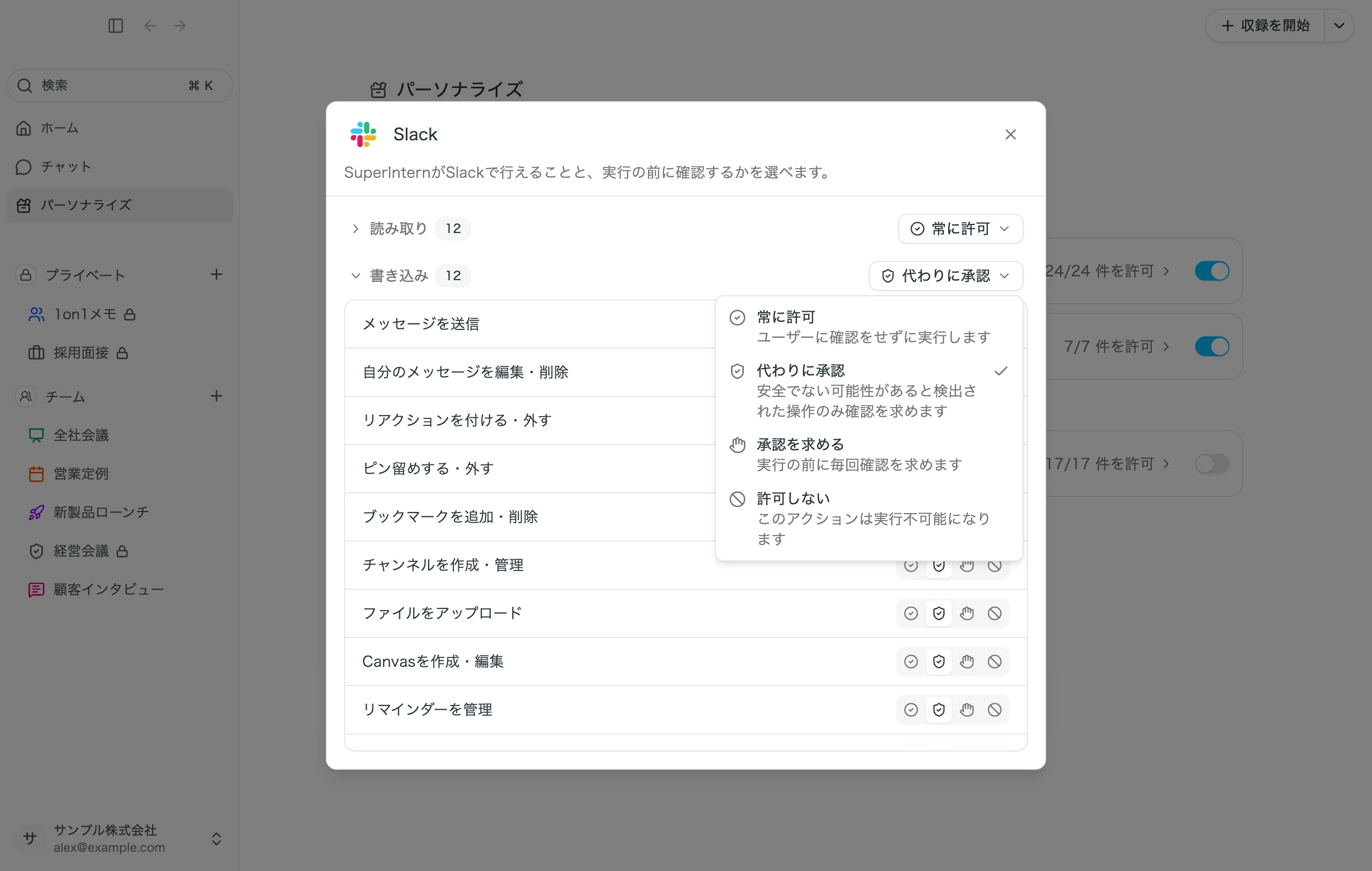This screenshot has width=1372, height=871.
Task: Click the Slack logo icon
Action: (363, 134)
